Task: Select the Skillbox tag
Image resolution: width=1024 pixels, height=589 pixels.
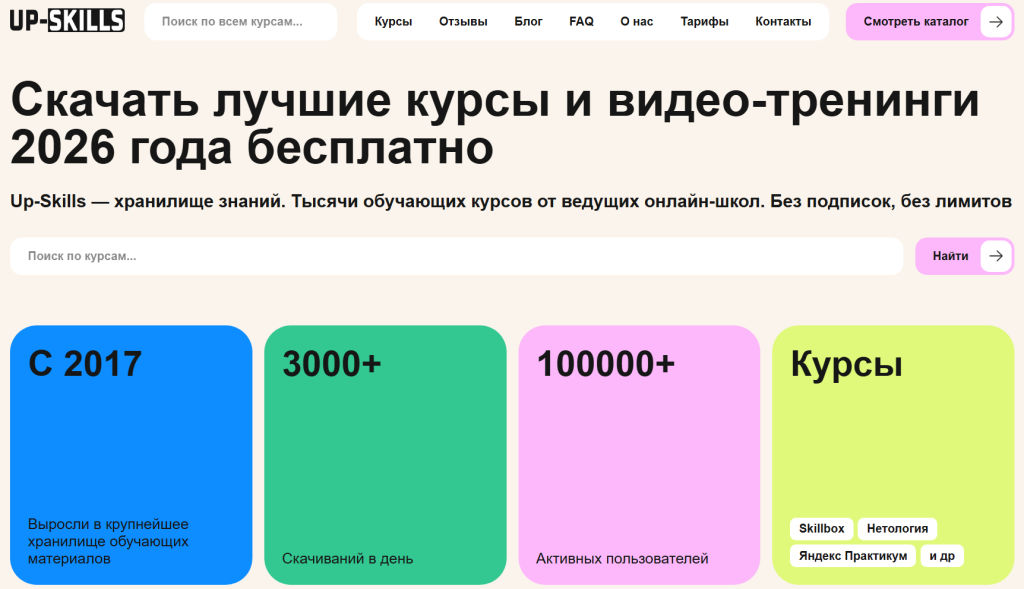Action: 821,528
